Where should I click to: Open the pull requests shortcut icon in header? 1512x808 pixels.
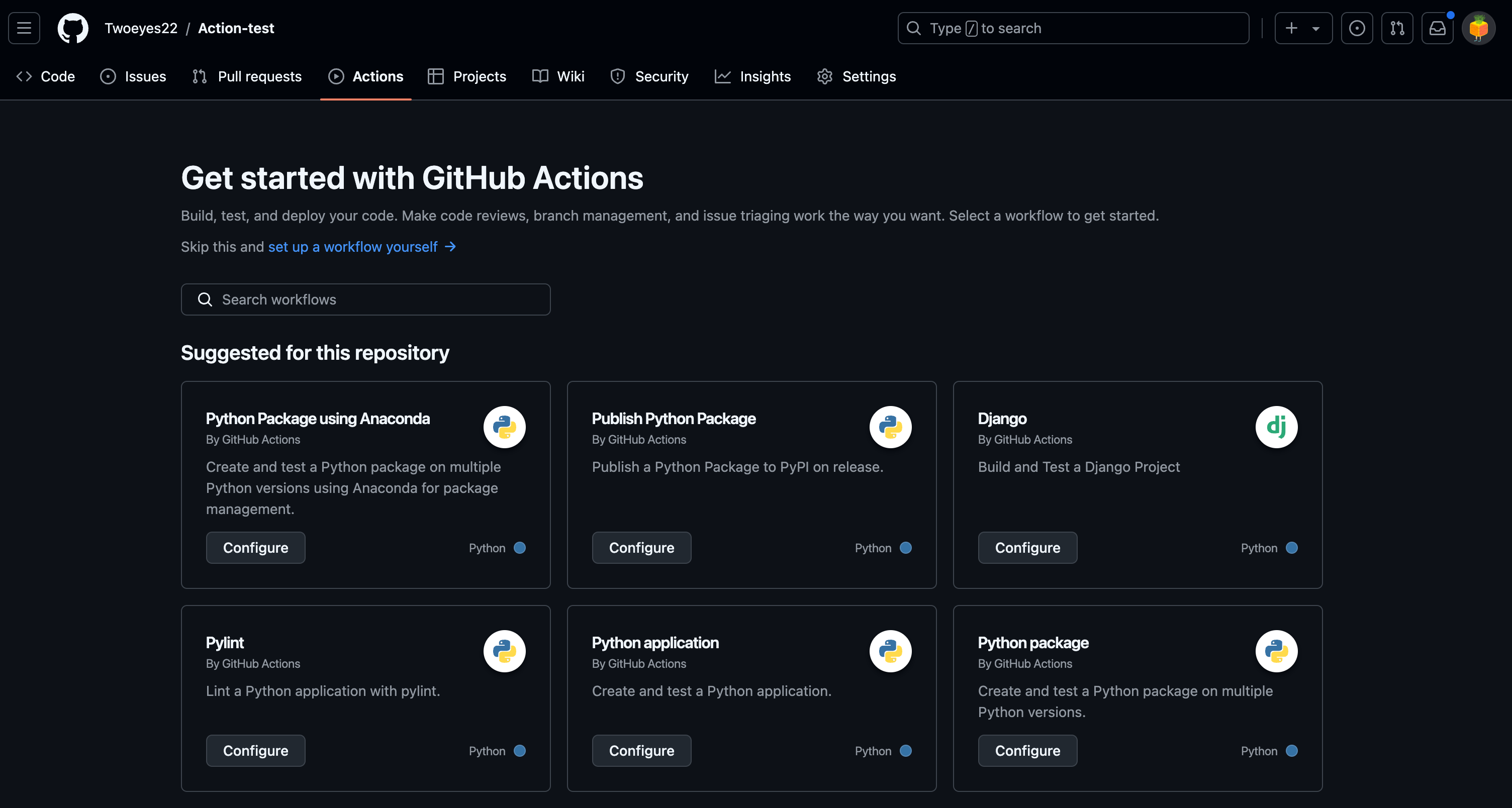click(x=1397, y=28)
